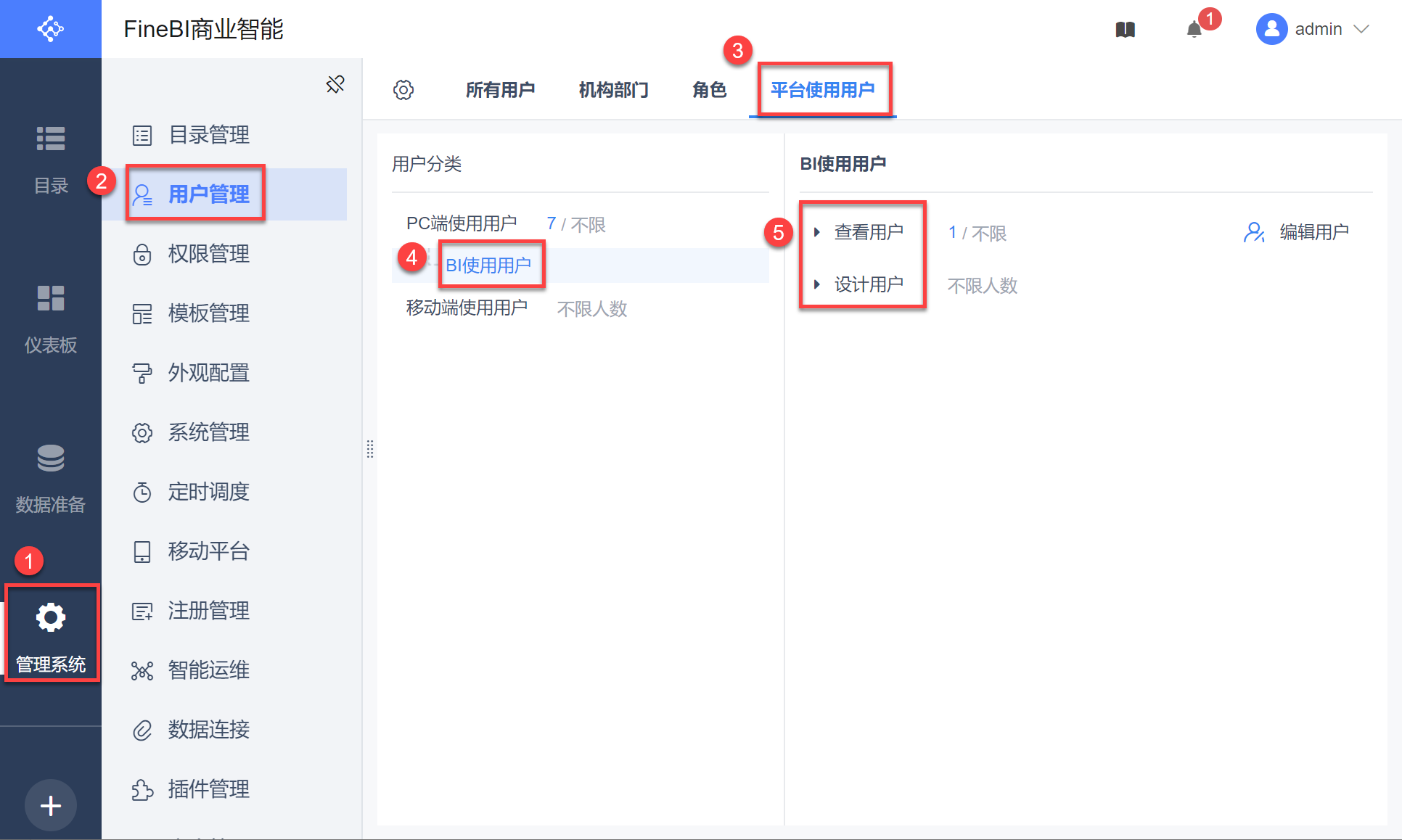The image size is (1402, 840).
Task: Click the panel divider drag handle
Action: pyautogui.click(x=370, y=449)
